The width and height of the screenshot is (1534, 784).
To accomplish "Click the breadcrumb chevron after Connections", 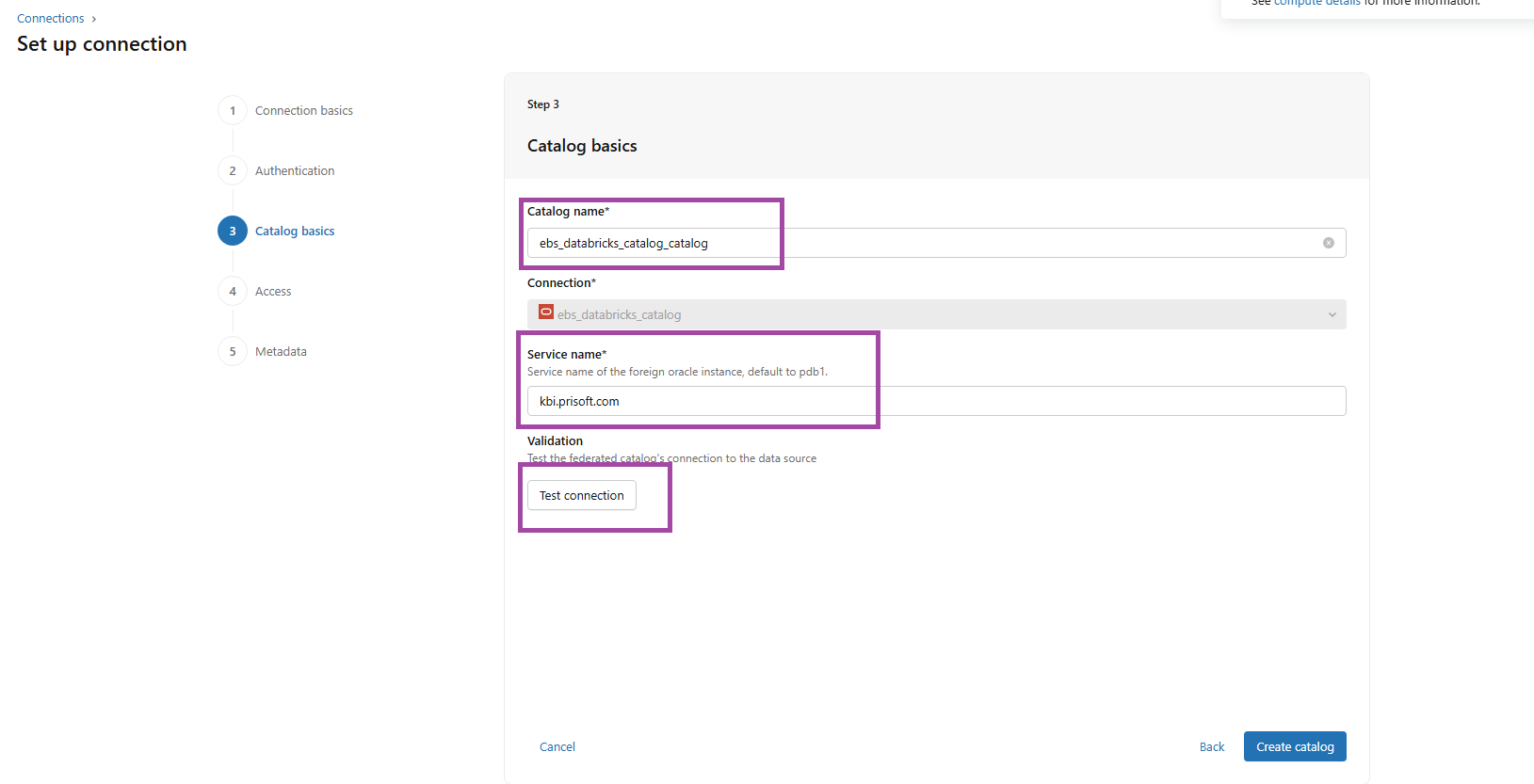I will click(x=94, y=20).
